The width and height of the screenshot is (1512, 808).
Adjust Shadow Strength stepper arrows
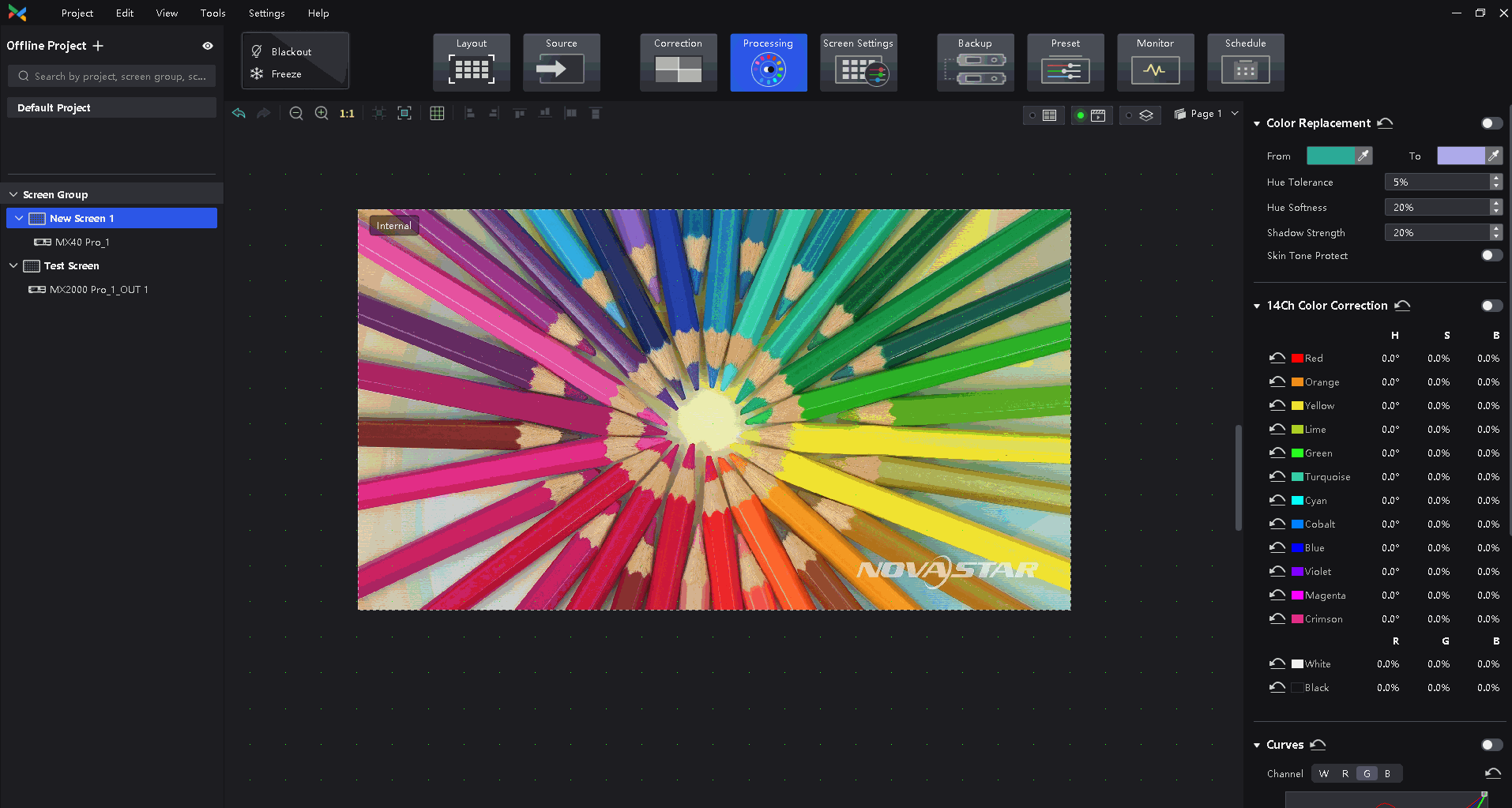(x=1495, y=232)
